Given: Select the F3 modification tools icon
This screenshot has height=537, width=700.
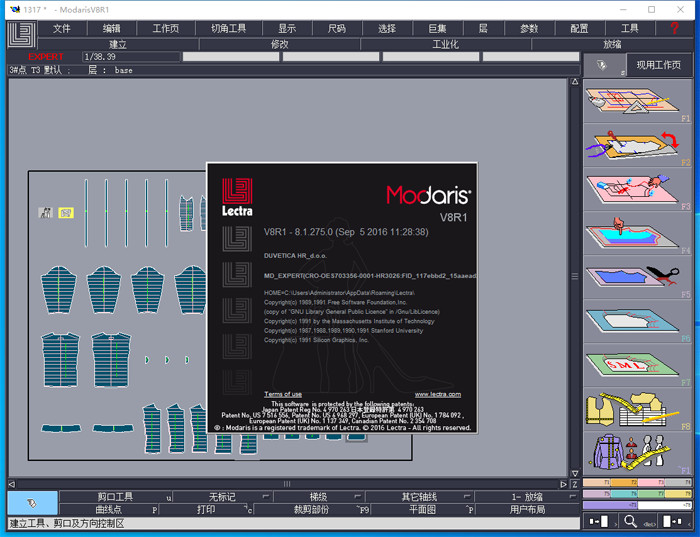Looking at the screenshot, I should [x=637, y=189].
